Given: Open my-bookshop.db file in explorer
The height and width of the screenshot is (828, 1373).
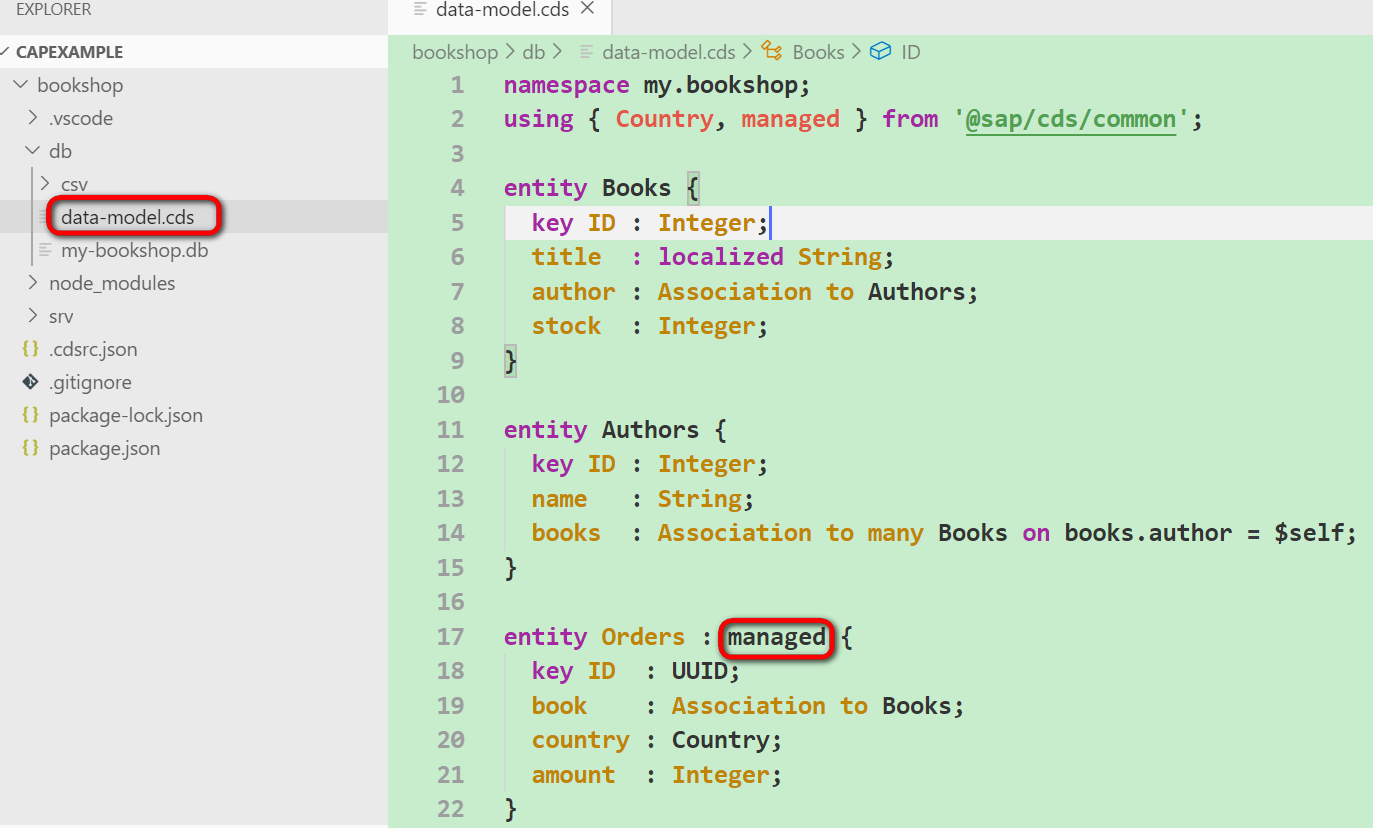Looking at the screenshot, I should click(x=134, y=250).
